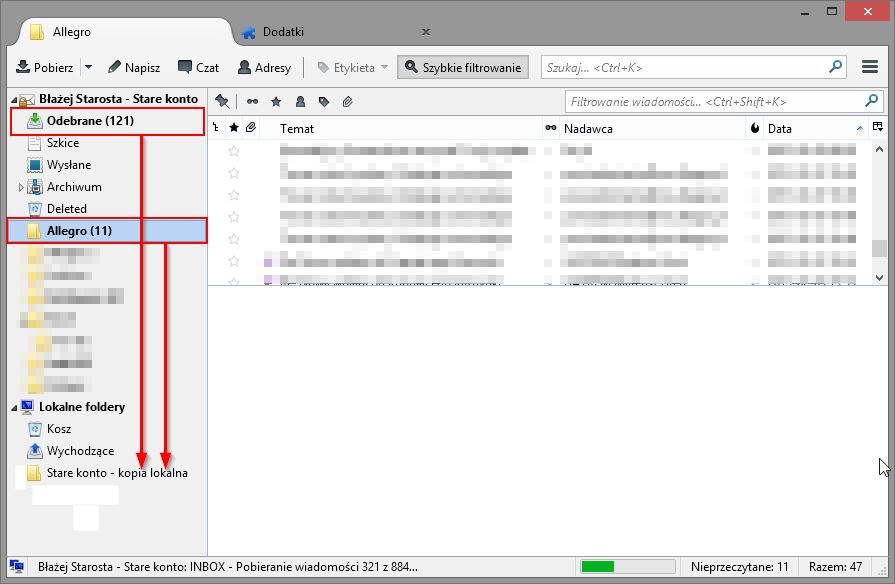Close the Dodatki tab
This screenshot has height=584, width=895.
point(426,32)
